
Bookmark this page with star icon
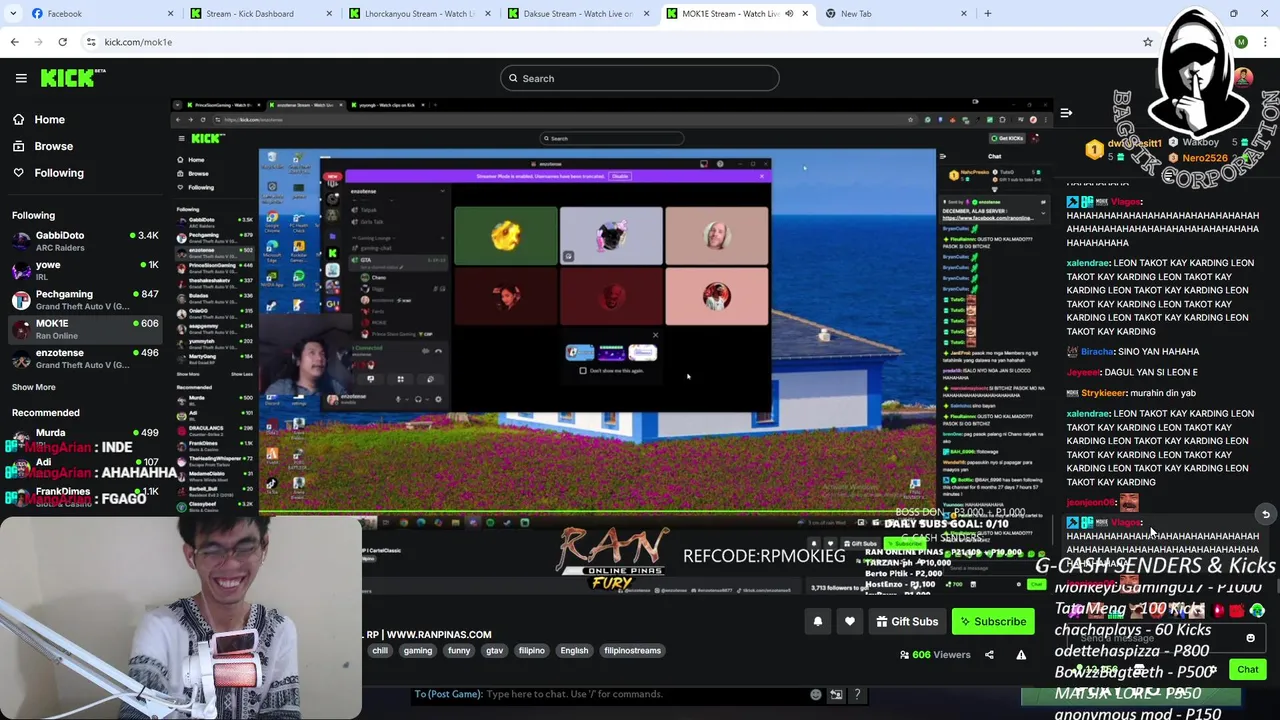[1148, 42]
